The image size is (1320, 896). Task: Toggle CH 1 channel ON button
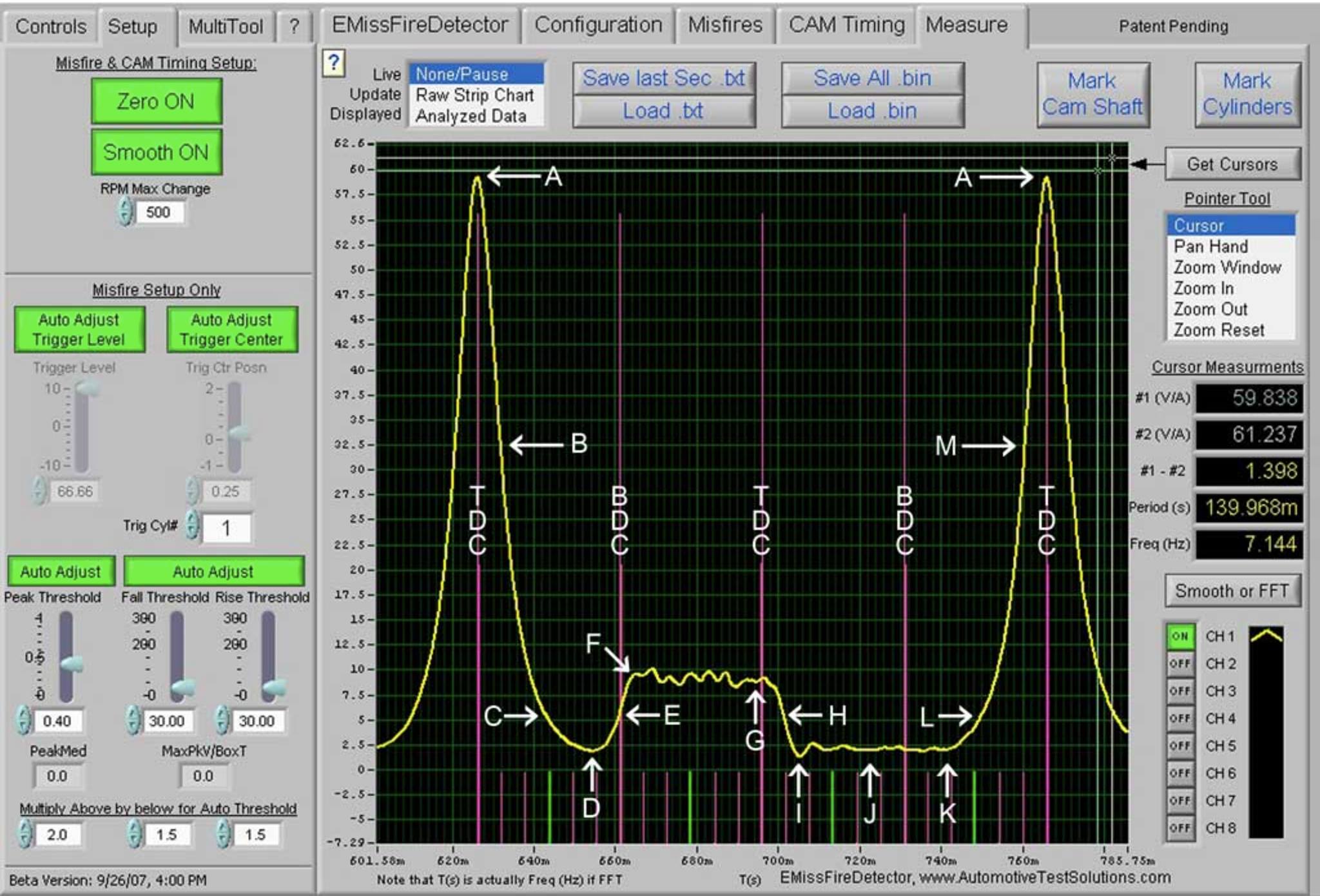click(x=1180, y=637)
